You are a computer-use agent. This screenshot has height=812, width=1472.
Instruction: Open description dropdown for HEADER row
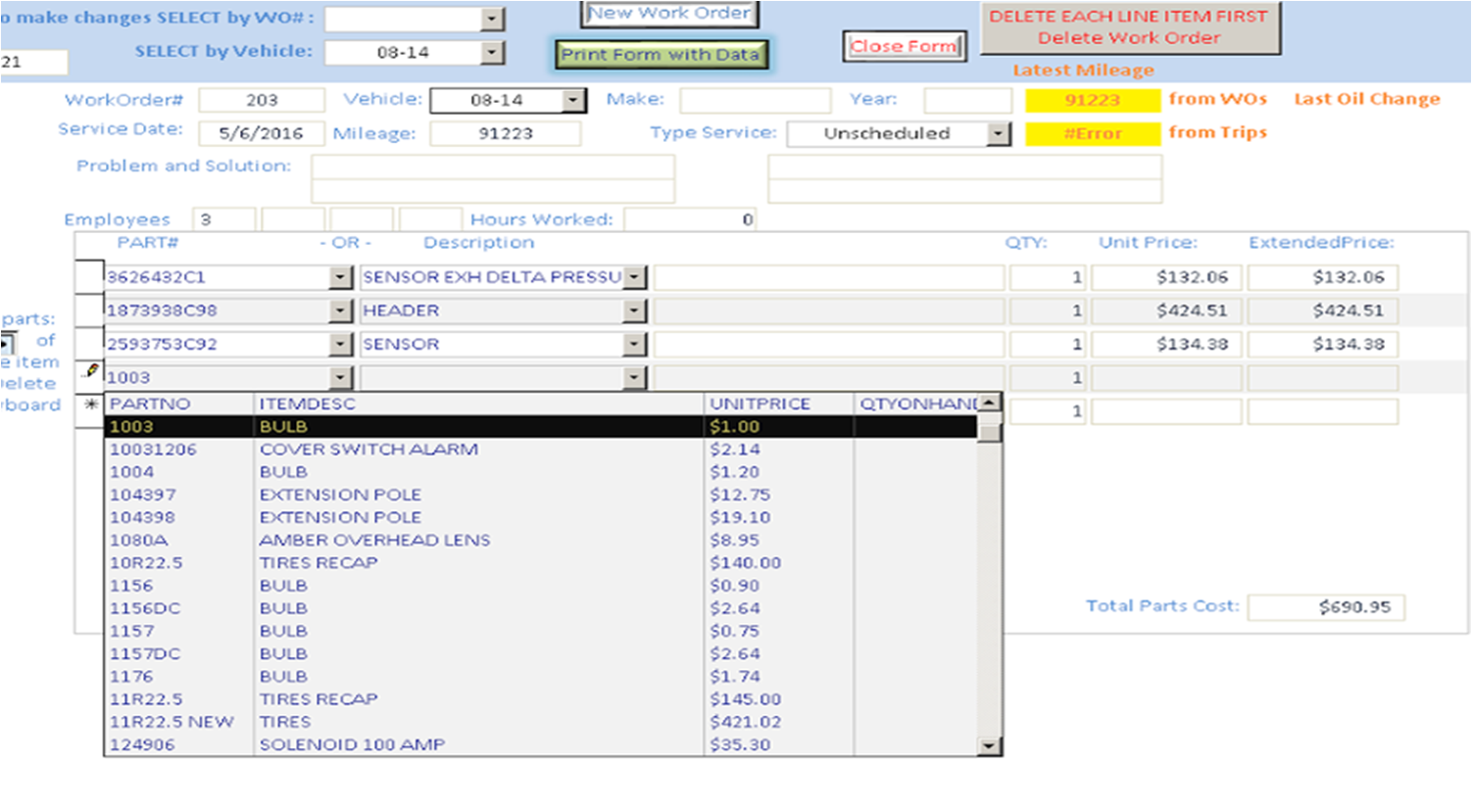coord(635,310)
